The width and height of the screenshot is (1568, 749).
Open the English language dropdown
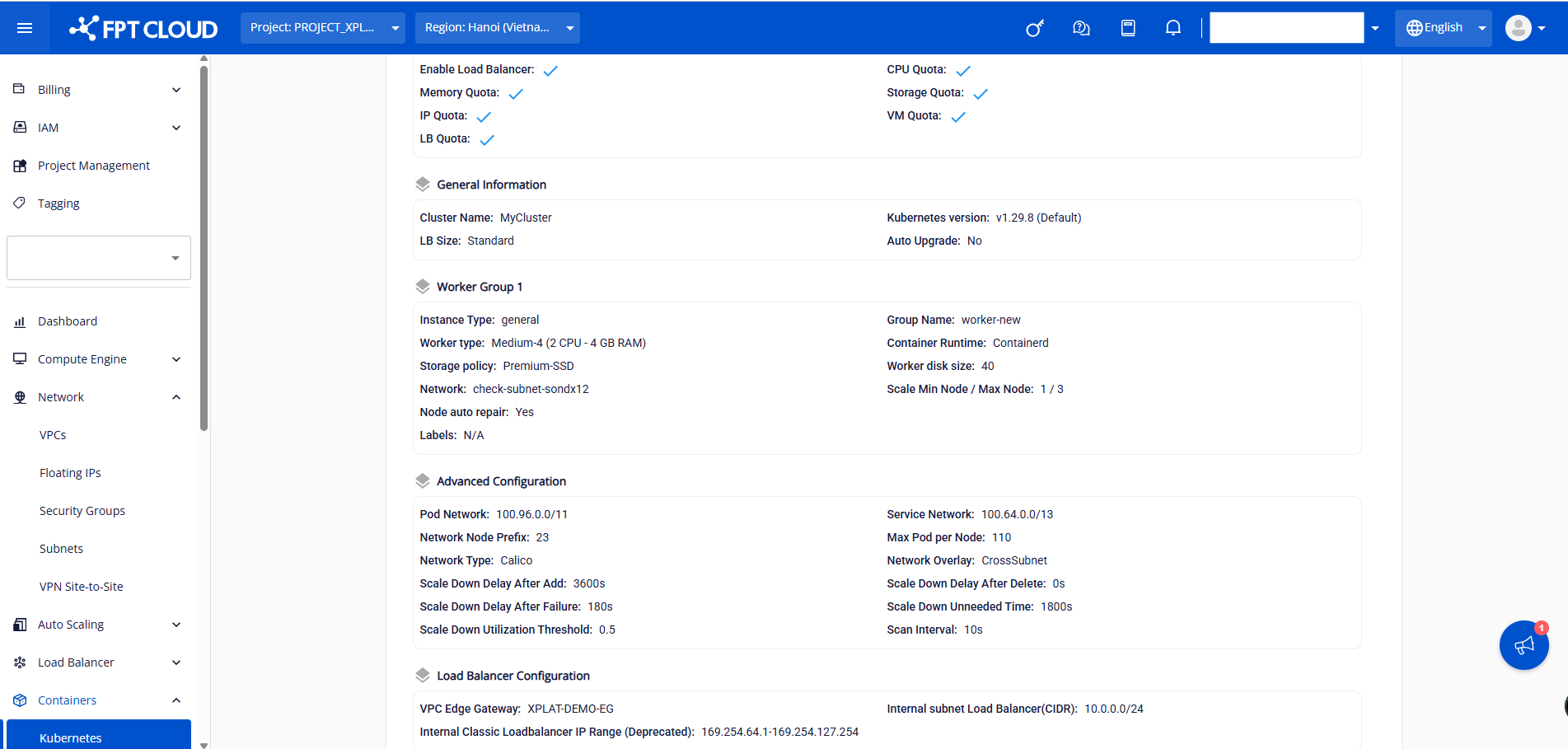pos(1443,28)
